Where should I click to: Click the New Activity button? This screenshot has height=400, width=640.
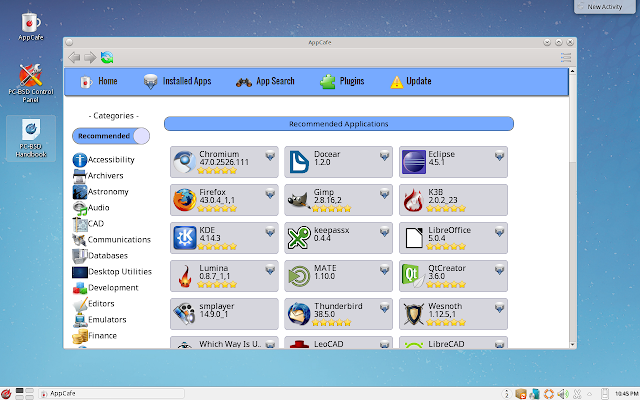point(604,7)
